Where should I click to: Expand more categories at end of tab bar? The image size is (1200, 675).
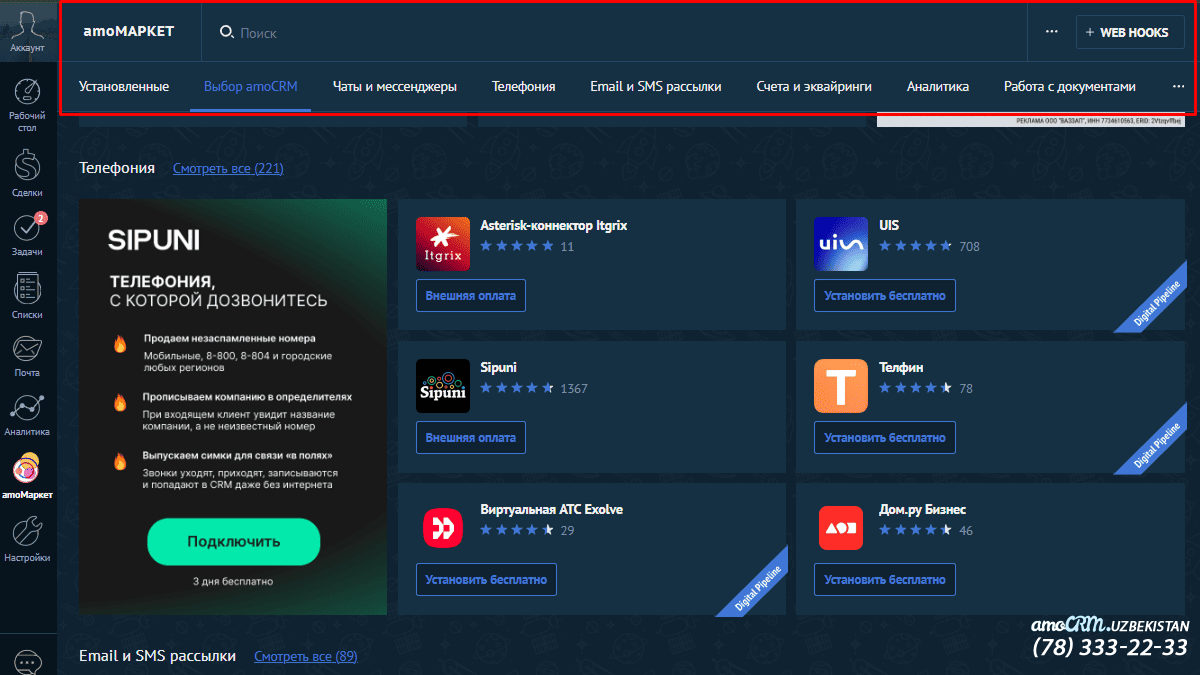click(1178, 86)
